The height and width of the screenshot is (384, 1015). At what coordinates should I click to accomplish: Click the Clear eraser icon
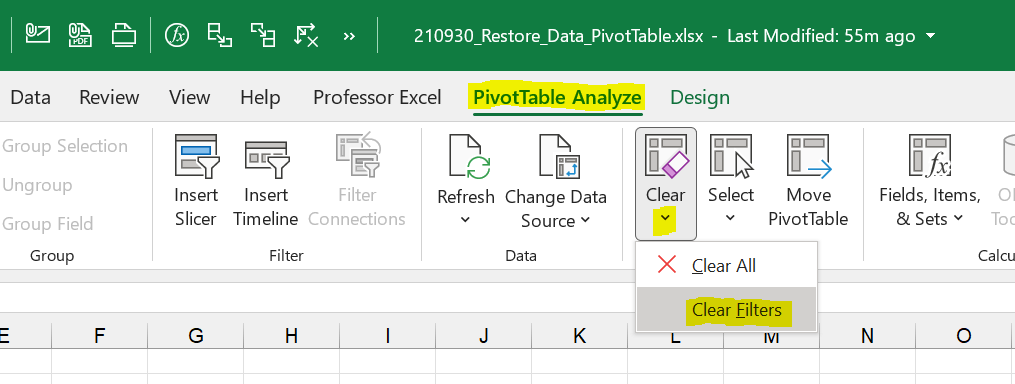click(x=666, y=155)
